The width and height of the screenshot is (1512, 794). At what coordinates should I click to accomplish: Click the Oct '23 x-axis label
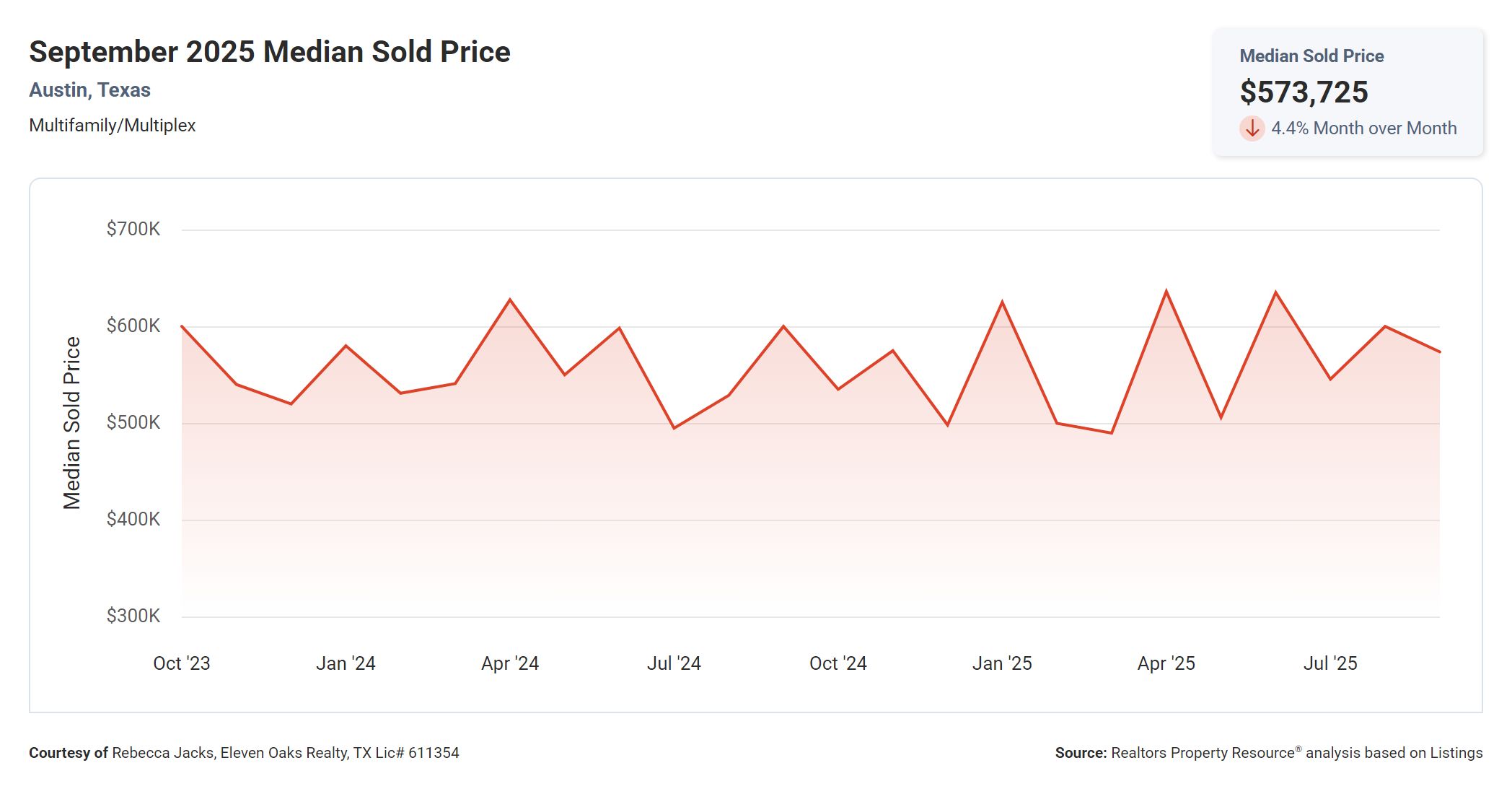(181, 663)
